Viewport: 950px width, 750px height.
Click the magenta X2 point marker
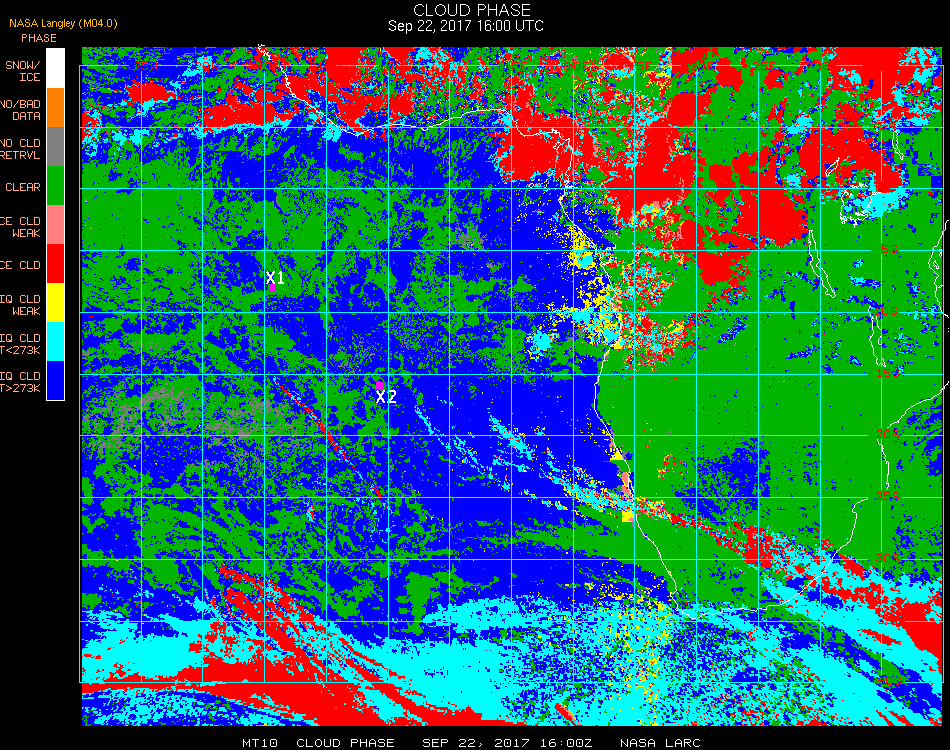(379, 385)
